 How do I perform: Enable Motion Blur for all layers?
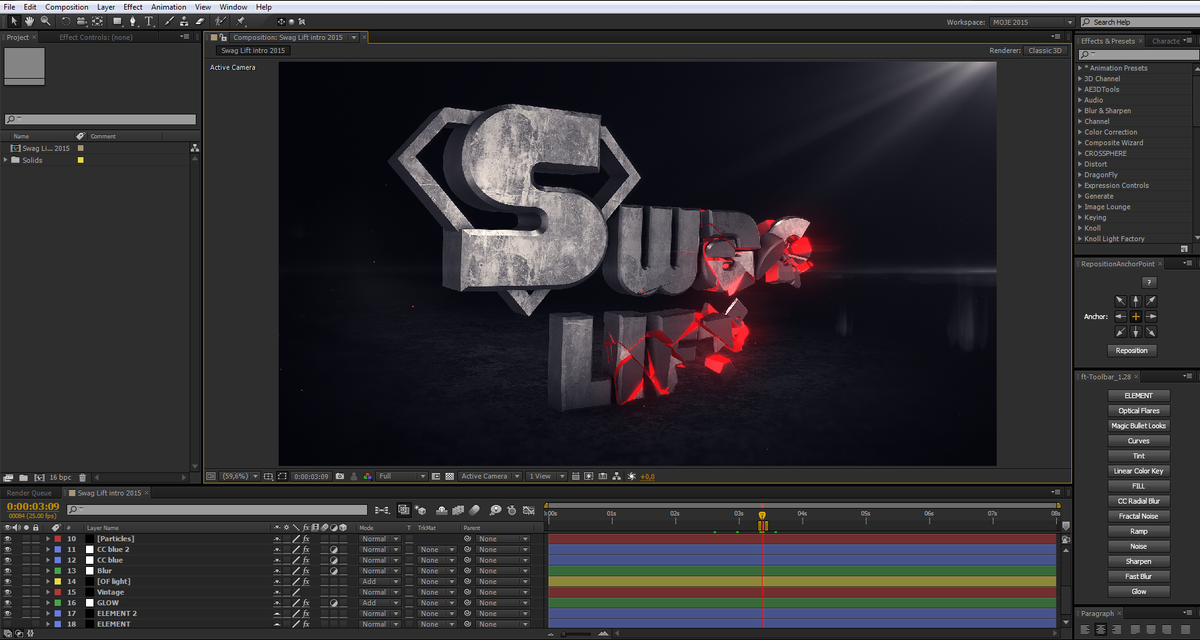(x=474, y=510)
